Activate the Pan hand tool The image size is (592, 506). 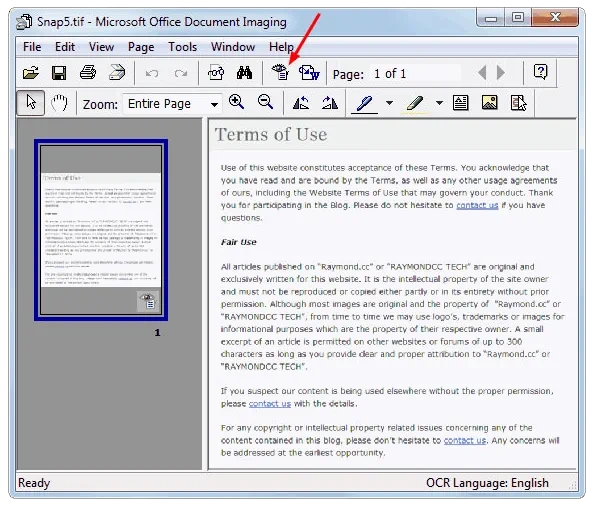point(59,103)
